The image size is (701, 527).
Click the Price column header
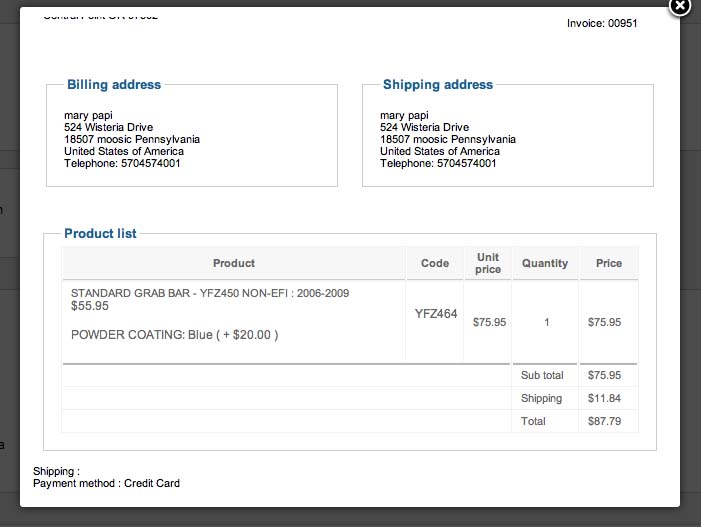(x=609, y=263)
